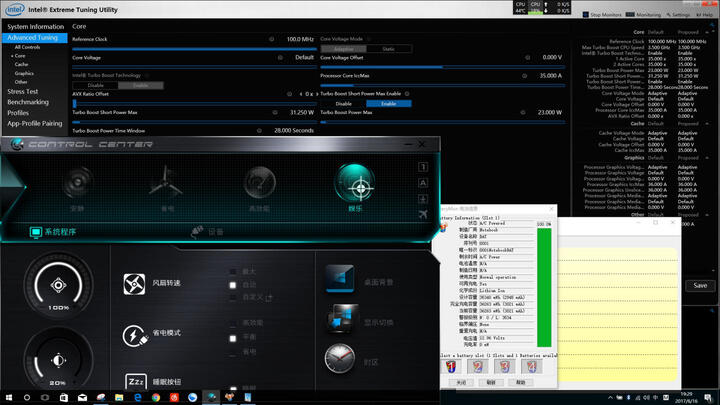Open Settings in XTU header

[678, 15]
